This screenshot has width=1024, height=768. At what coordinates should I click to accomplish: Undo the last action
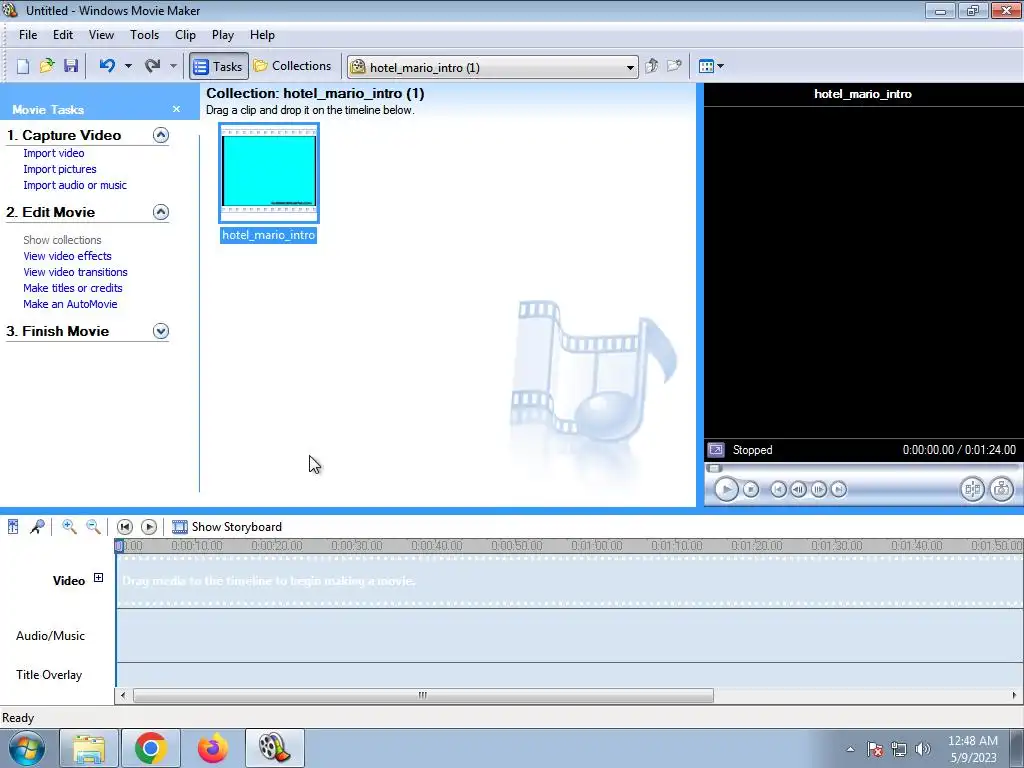[107, 66]
